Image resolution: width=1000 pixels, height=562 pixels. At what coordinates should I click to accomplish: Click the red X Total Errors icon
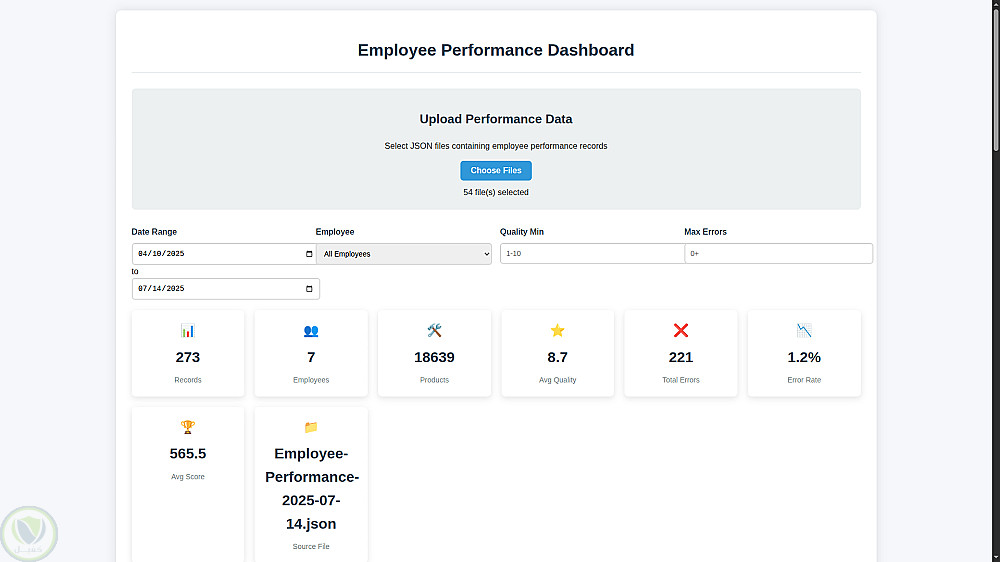[x=681, y=330]
